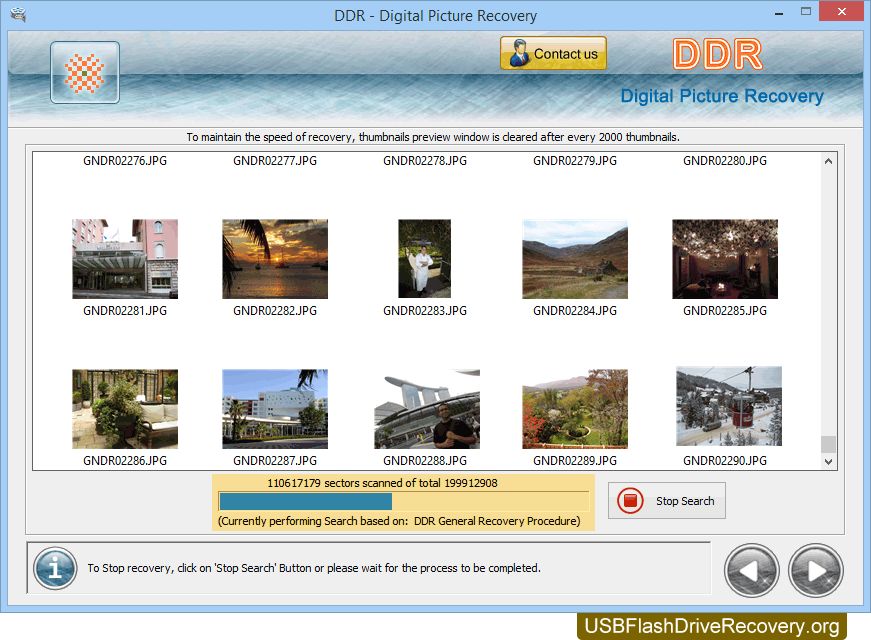Click file name GNDR02279.JPG

pyautogui.click(x=575, y=161)
